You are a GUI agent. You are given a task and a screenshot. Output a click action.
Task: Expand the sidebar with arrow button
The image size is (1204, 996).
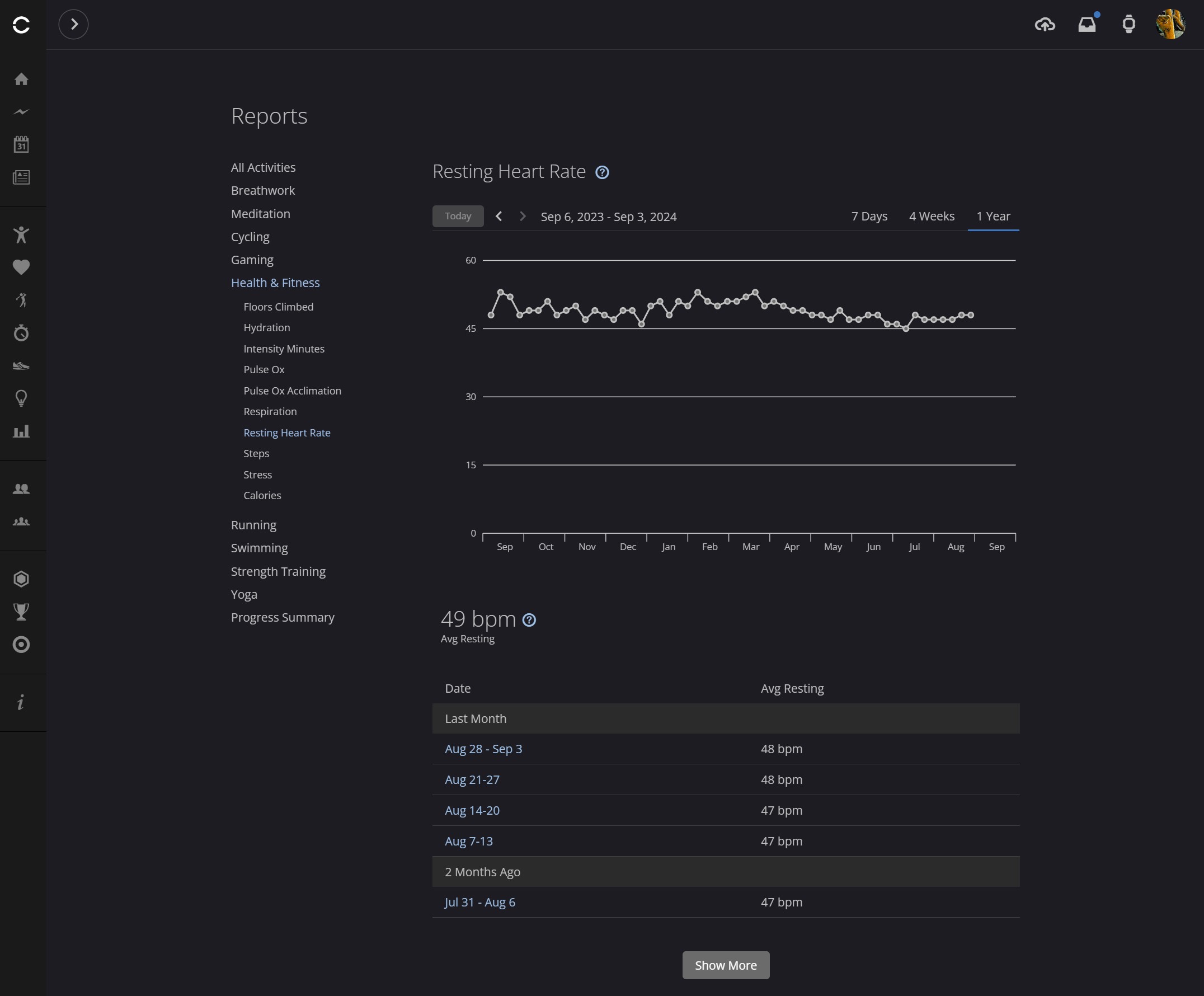coord(73,24)
